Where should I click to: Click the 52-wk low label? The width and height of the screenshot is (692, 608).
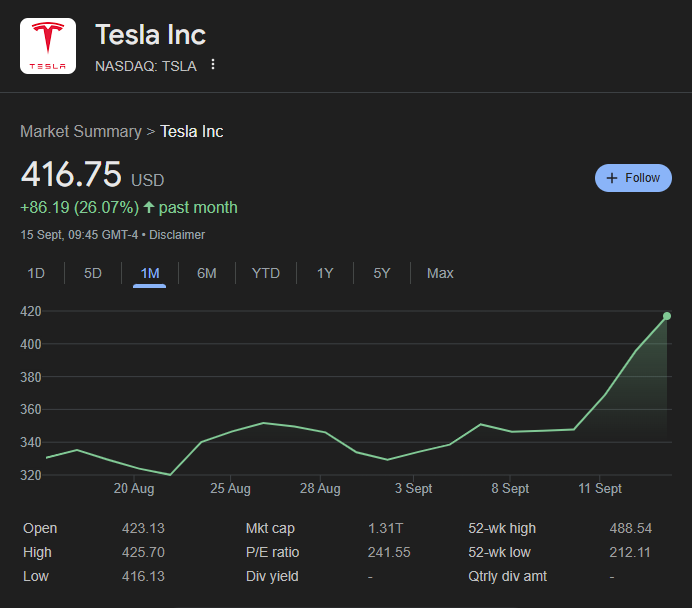point(500,552)
